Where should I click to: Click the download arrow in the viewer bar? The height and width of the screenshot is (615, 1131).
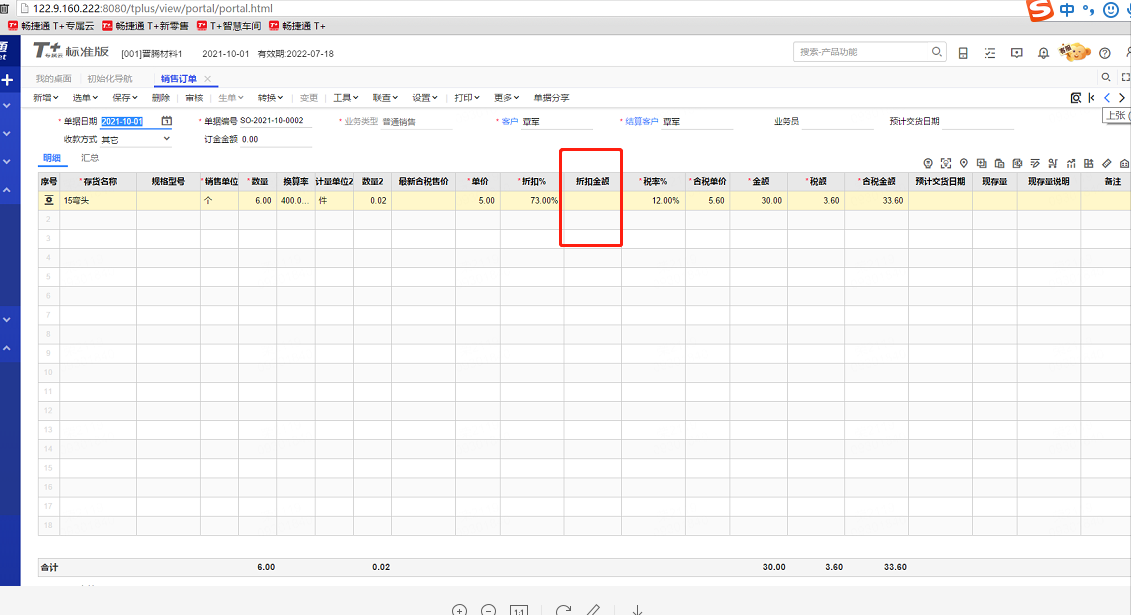tap(638, 611)
